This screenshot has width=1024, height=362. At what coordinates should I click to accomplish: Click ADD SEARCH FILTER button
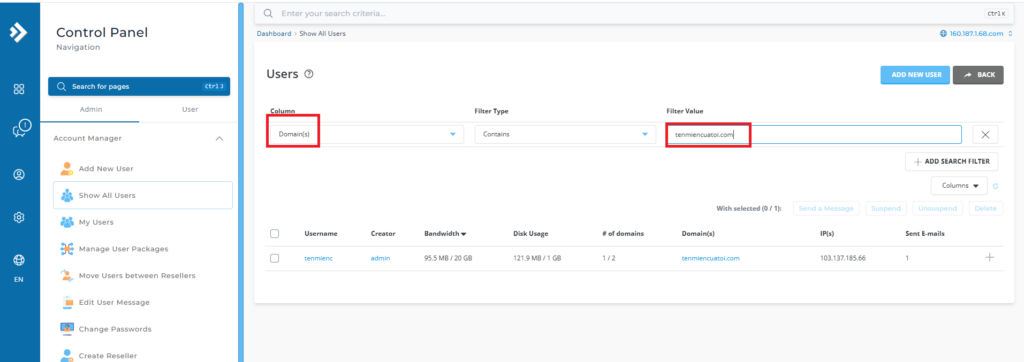952,161
